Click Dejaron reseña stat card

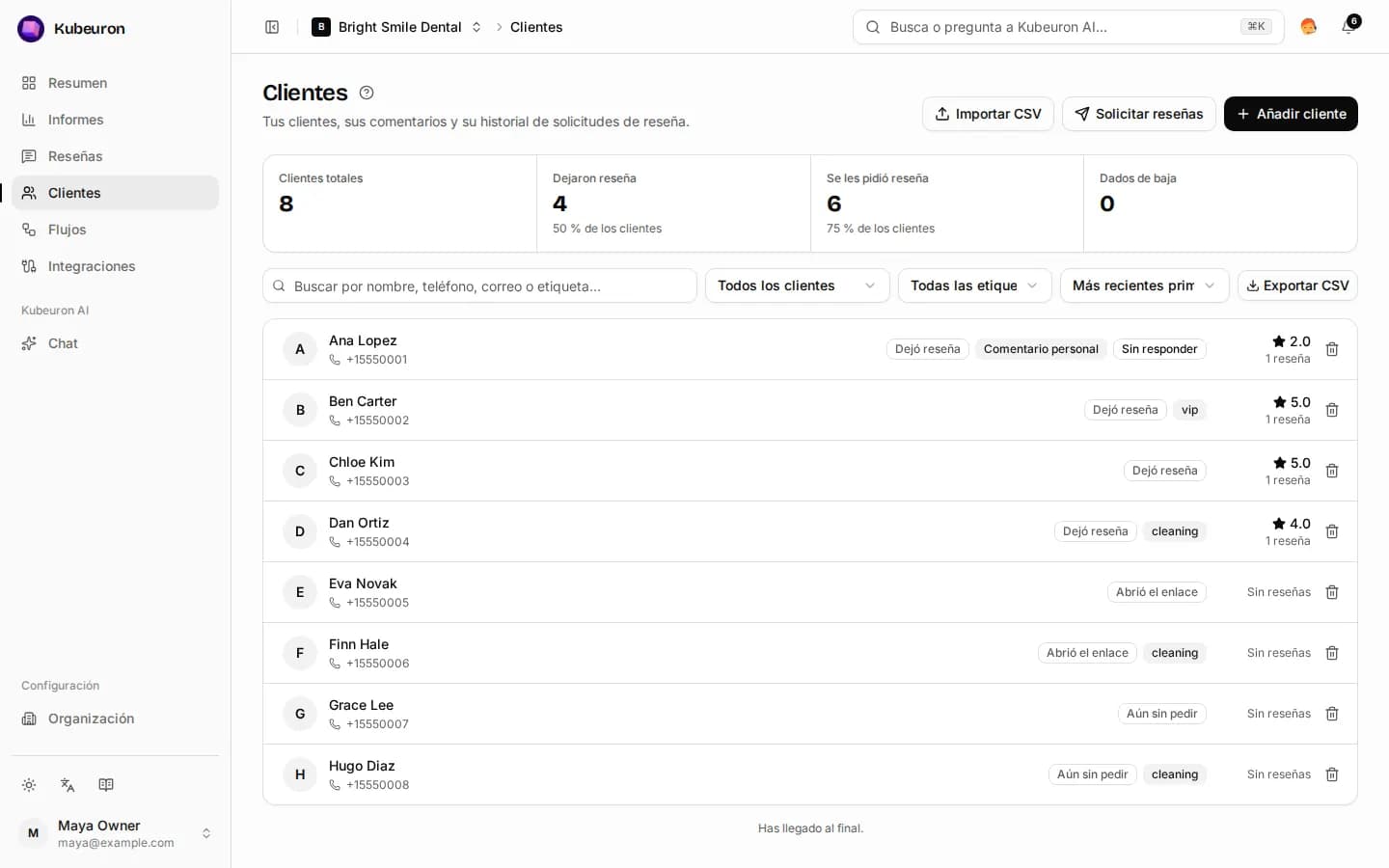(673, 203)
